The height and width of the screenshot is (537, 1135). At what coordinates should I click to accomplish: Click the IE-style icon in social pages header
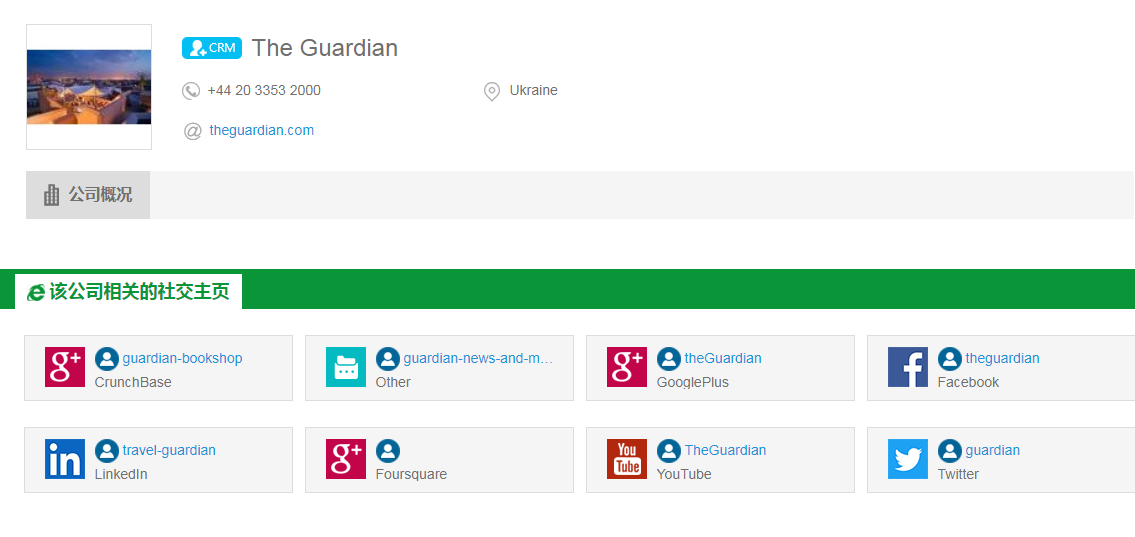click(35, 292)
